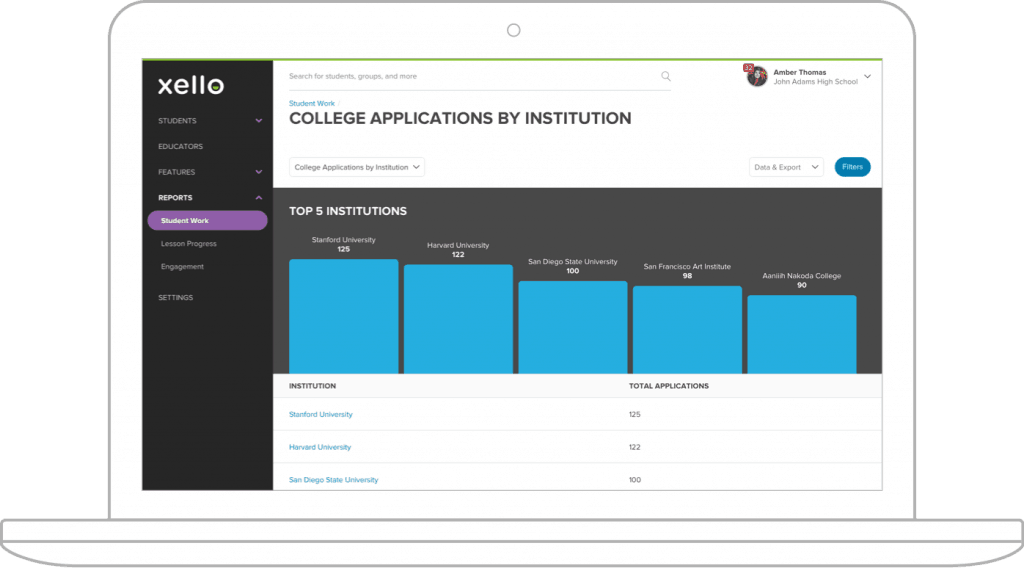Click the Student Work breadcrumb link
This screenshot has width=1024, height=568.
[x=312, y=103]
